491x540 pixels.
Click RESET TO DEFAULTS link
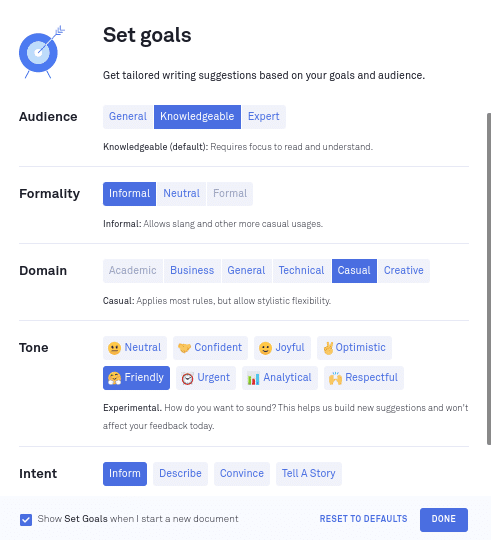point(363,519)
